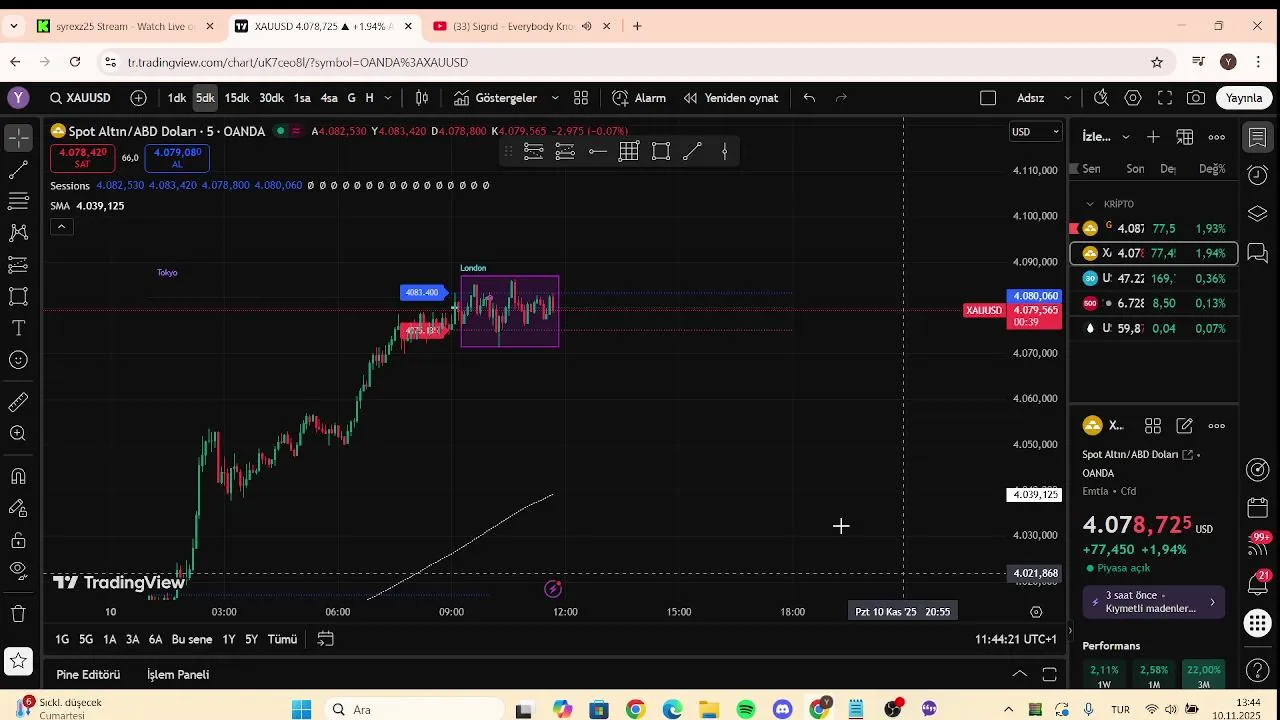This screenshot has width=1280, height=720.
Task: Toggle stay in drawing mode
Action: pyautogui.click(x=18, y=508)
